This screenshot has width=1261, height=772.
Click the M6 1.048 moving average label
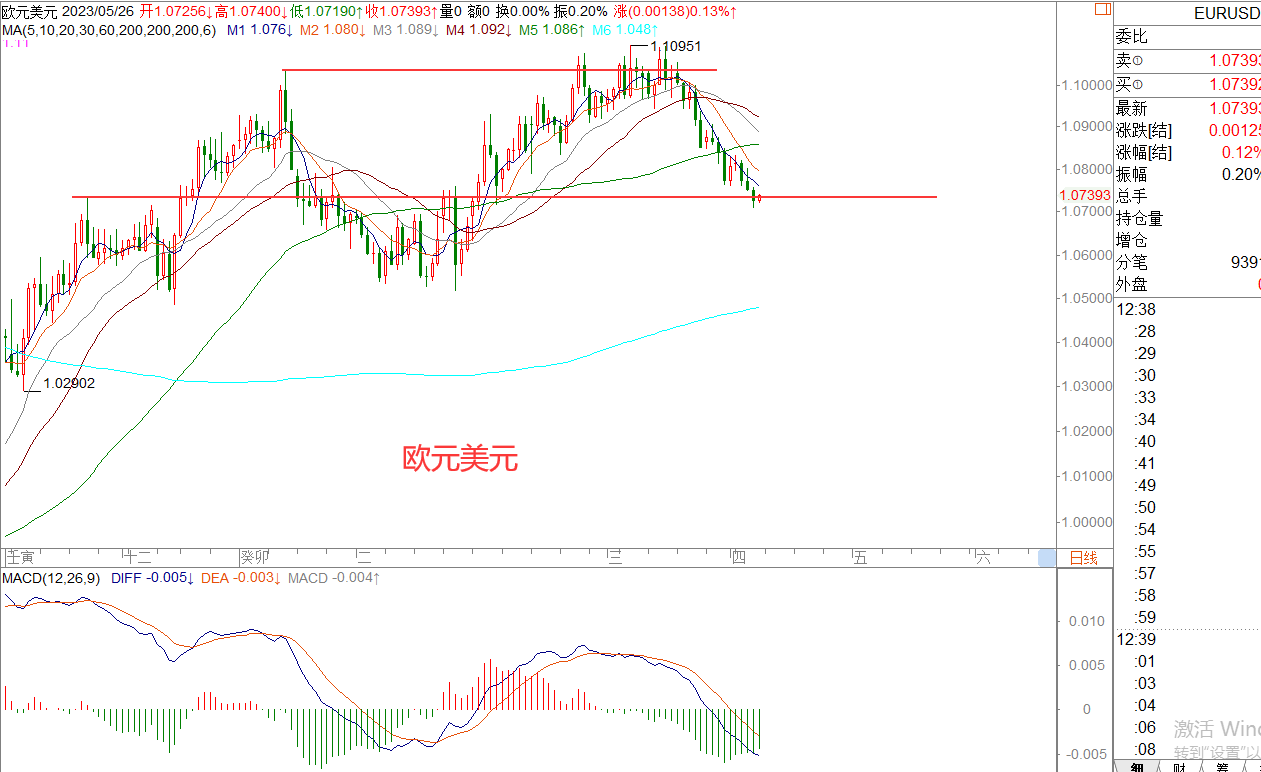[x=626, y=30]
